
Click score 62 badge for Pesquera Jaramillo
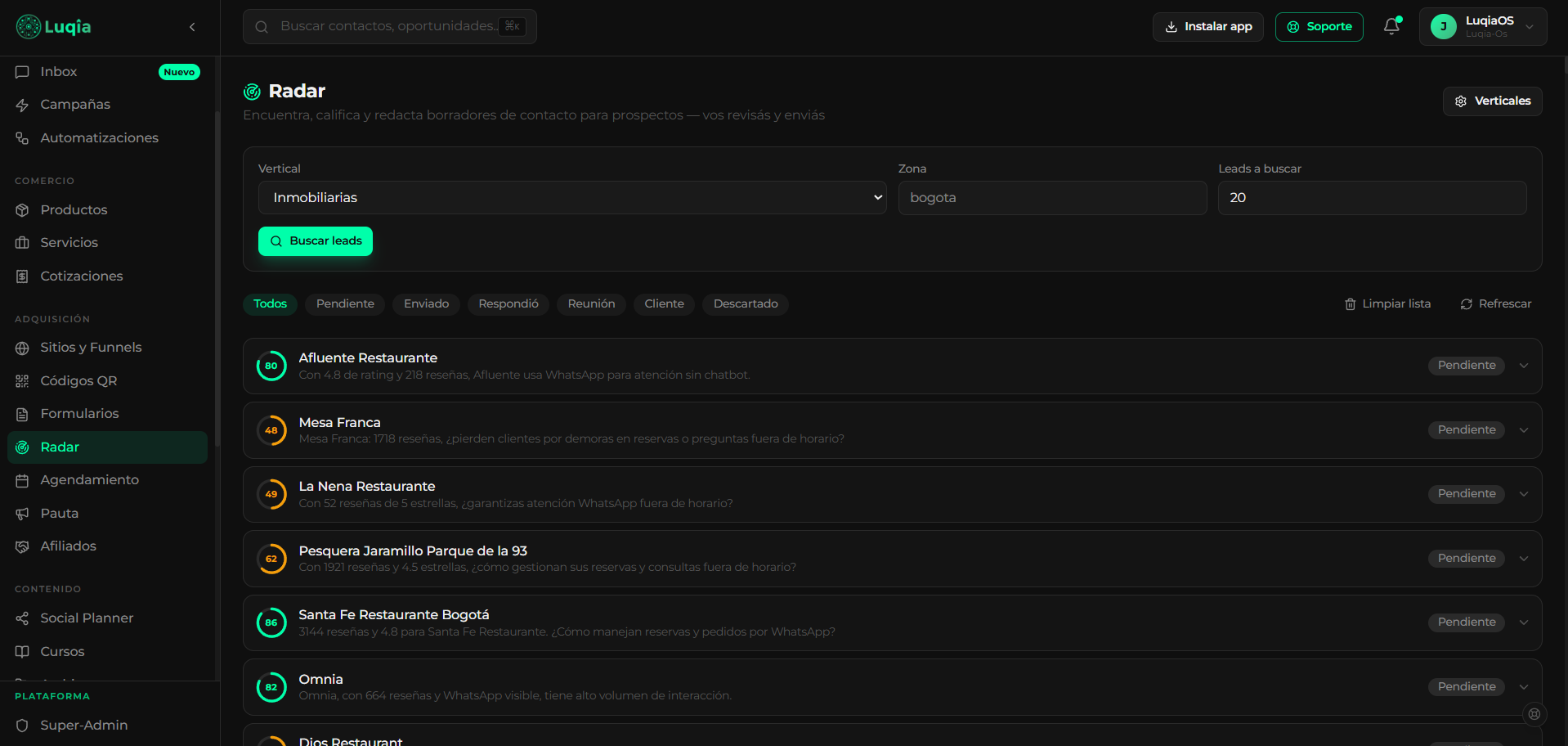click(x=271, y=559)
